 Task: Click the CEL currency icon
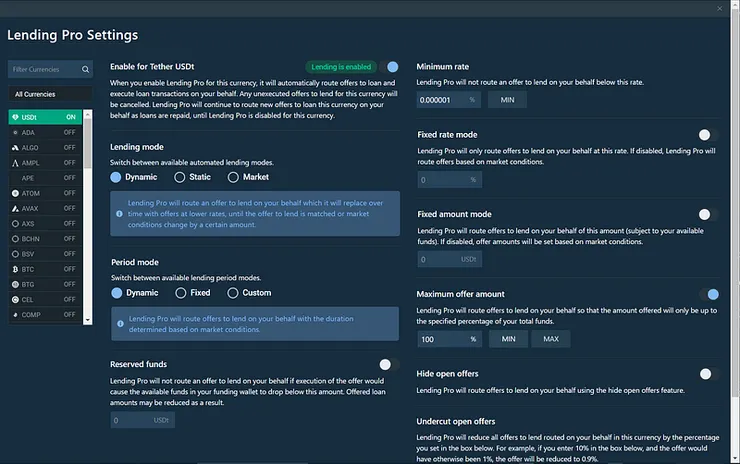pyautogui.click(x=15, y=299)
